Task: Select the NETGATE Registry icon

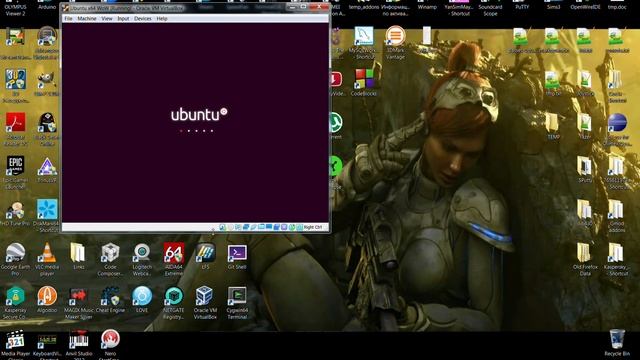Action: pyautogui.click(x=174, y=296)
